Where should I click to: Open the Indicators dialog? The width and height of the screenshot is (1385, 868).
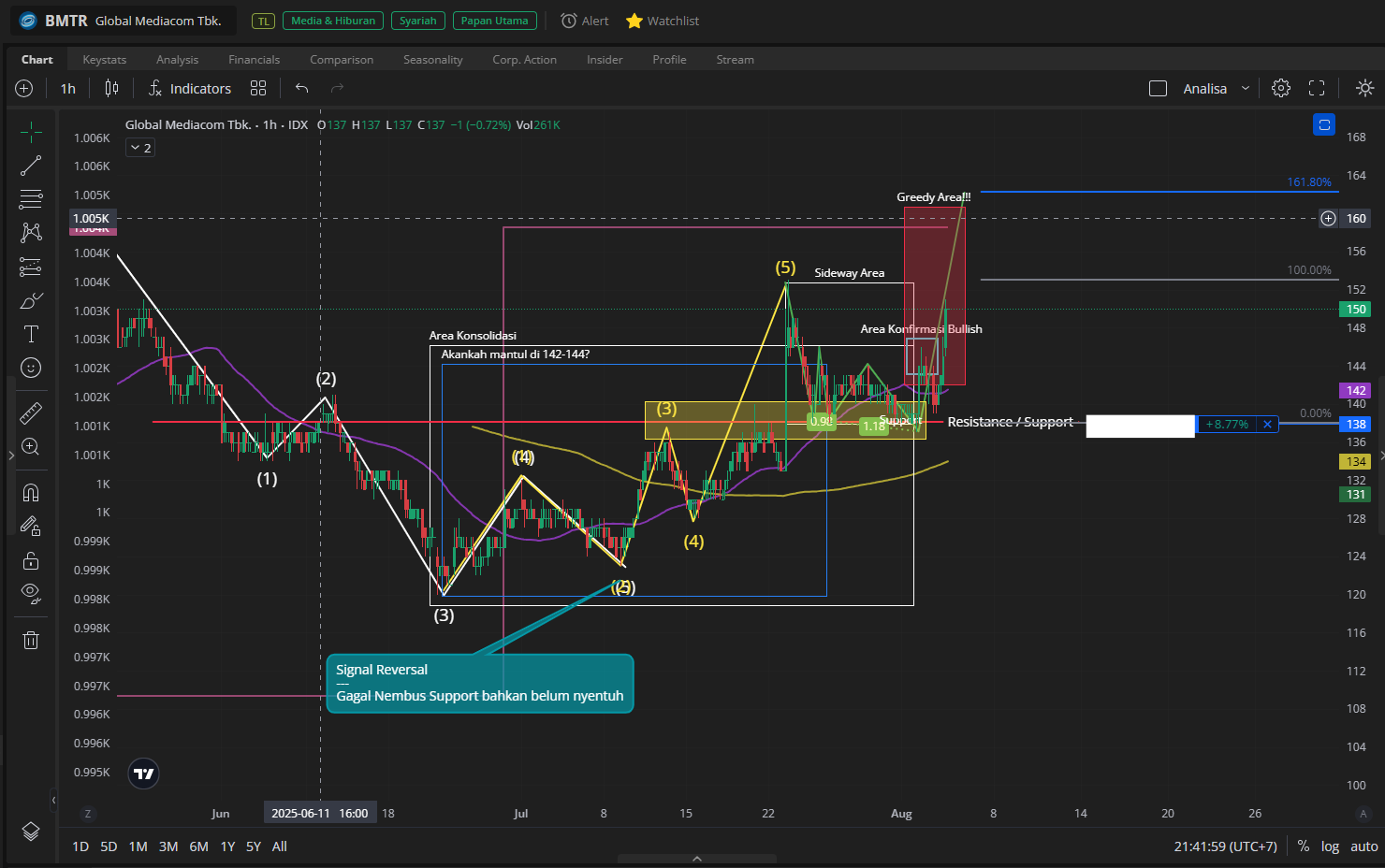(190, 88)
